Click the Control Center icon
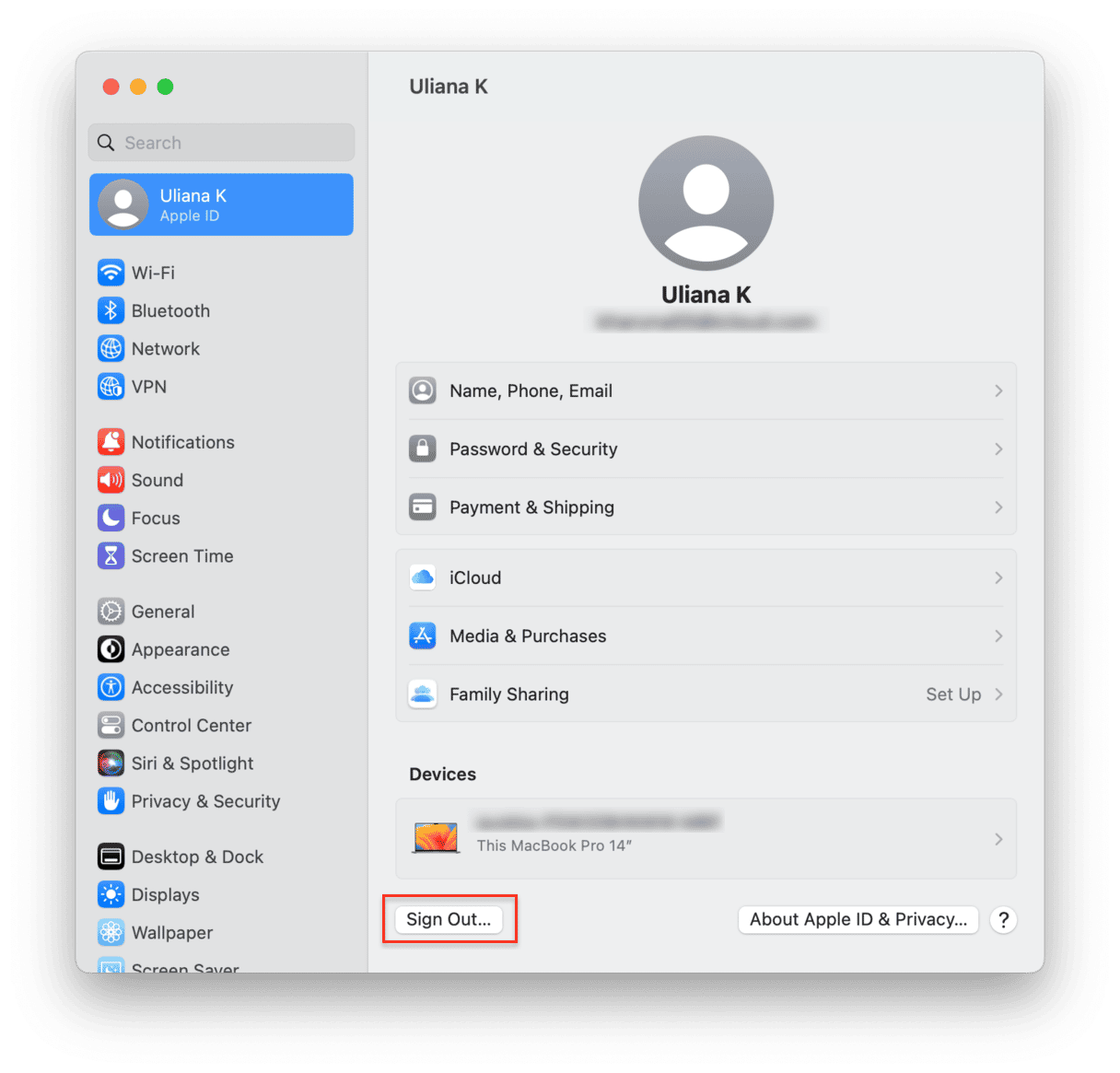This screenshot has height=1073, width=1120. pos(111,725)
